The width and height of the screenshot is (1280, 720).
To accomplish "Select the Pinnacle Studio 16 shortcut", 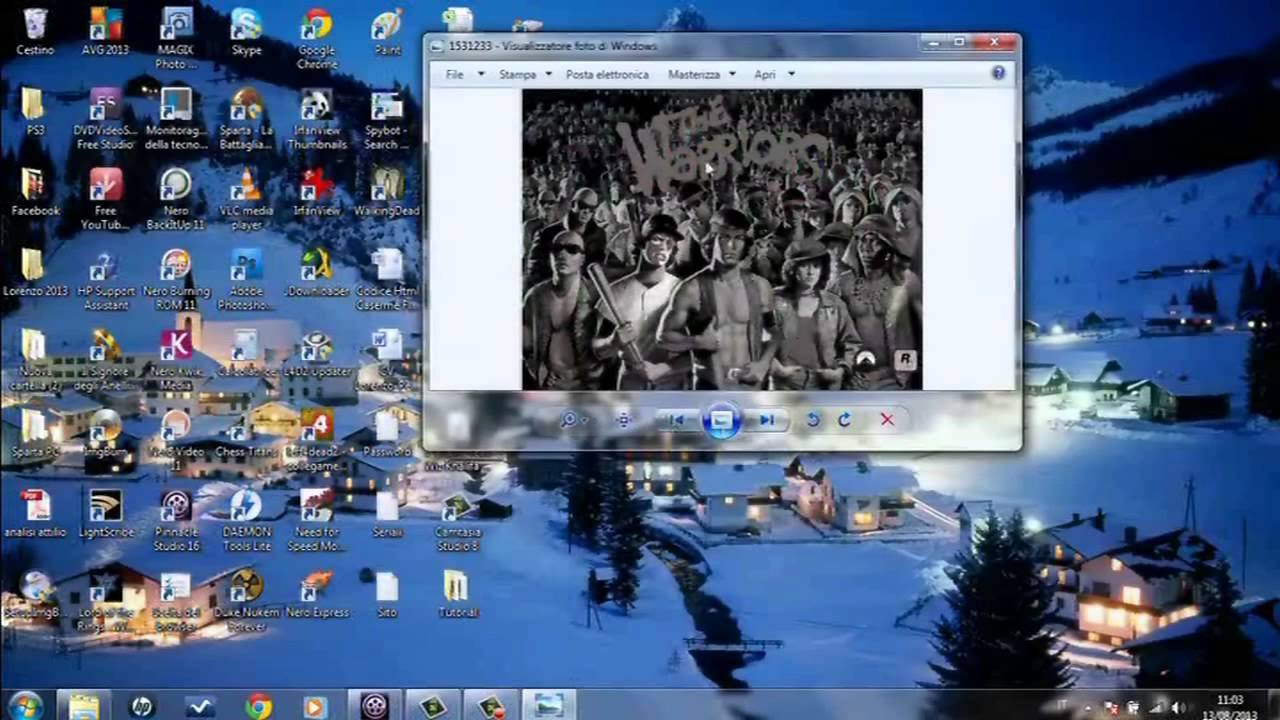I will click(176, 521).
